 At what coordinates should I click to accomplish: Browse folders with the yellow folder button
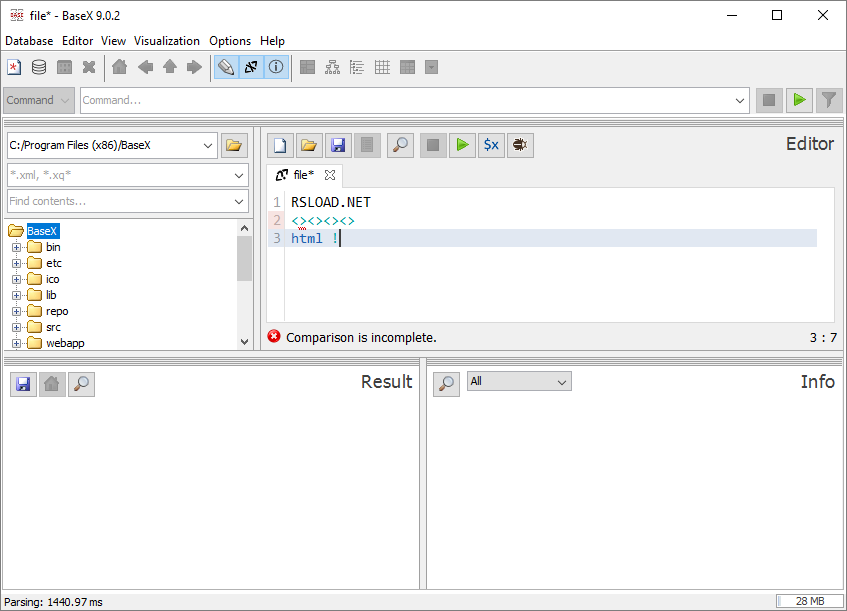coord(233,145)
